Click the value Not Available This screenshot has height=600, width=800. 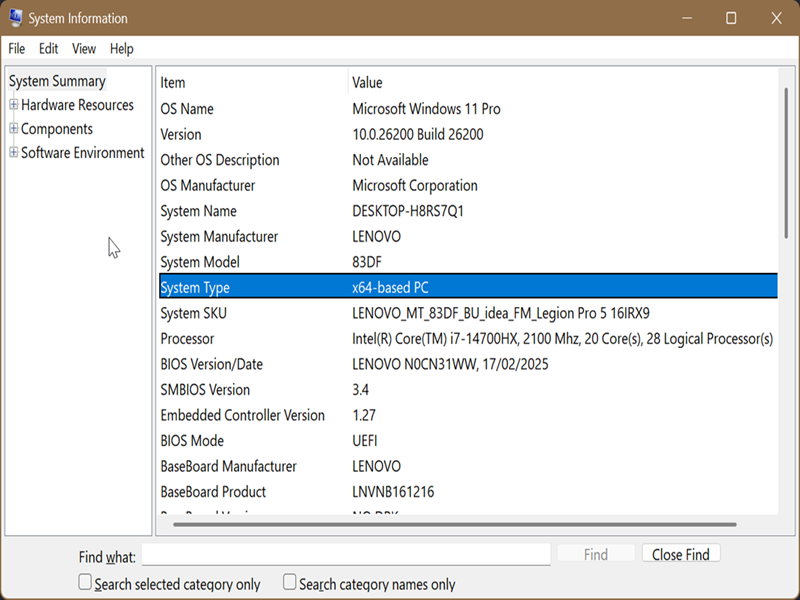tap(390, 160)
